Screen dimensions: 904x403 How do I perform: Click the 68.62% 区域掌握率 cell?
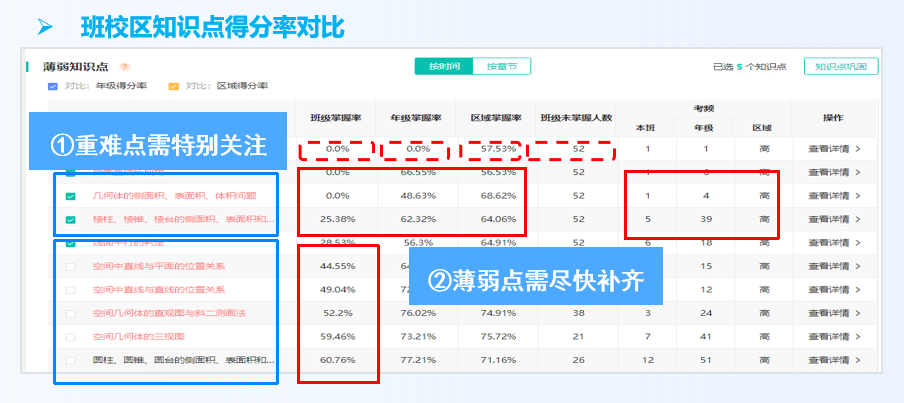(498, 196)
